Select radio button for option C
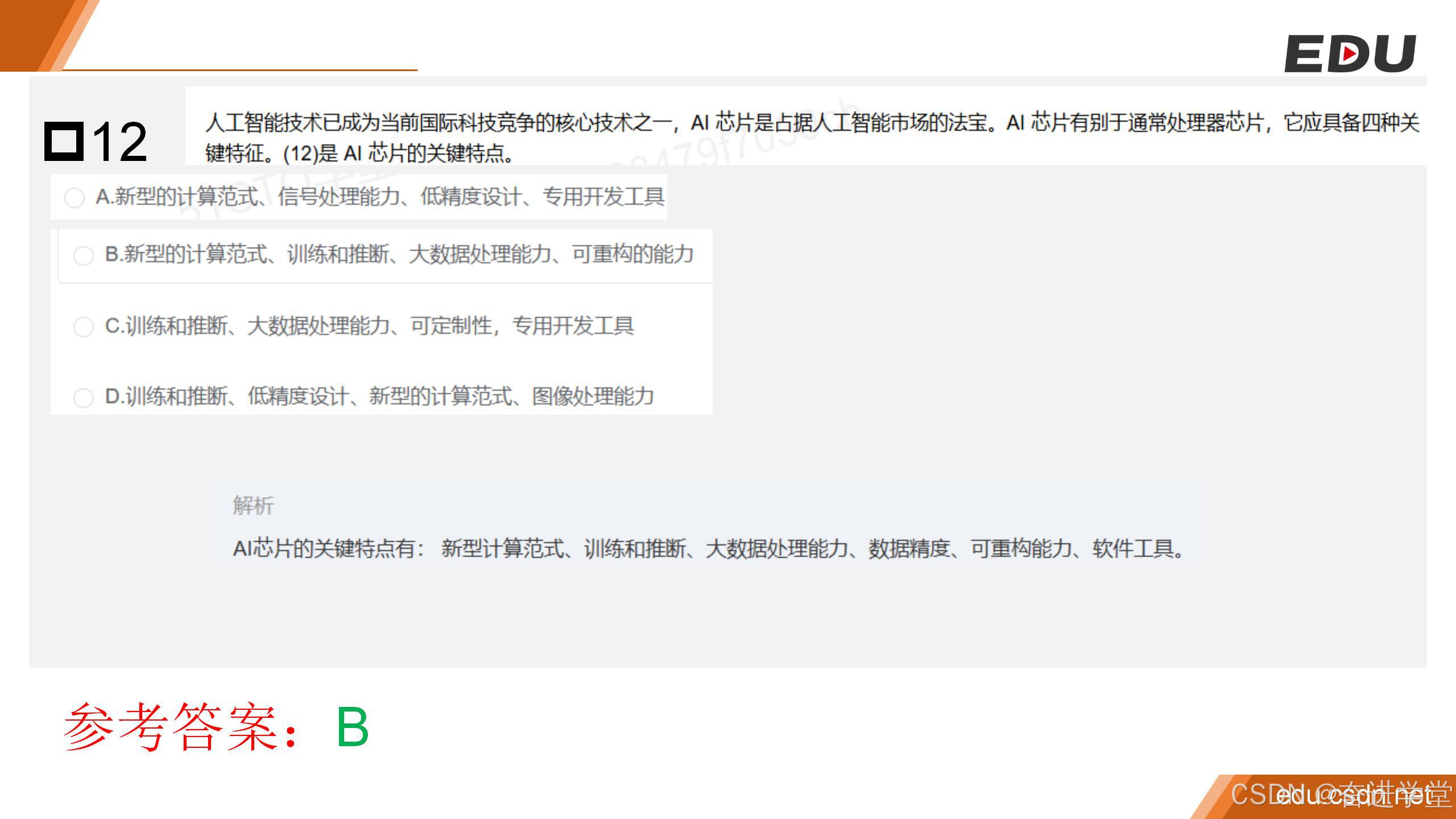 tap(84, 327)
